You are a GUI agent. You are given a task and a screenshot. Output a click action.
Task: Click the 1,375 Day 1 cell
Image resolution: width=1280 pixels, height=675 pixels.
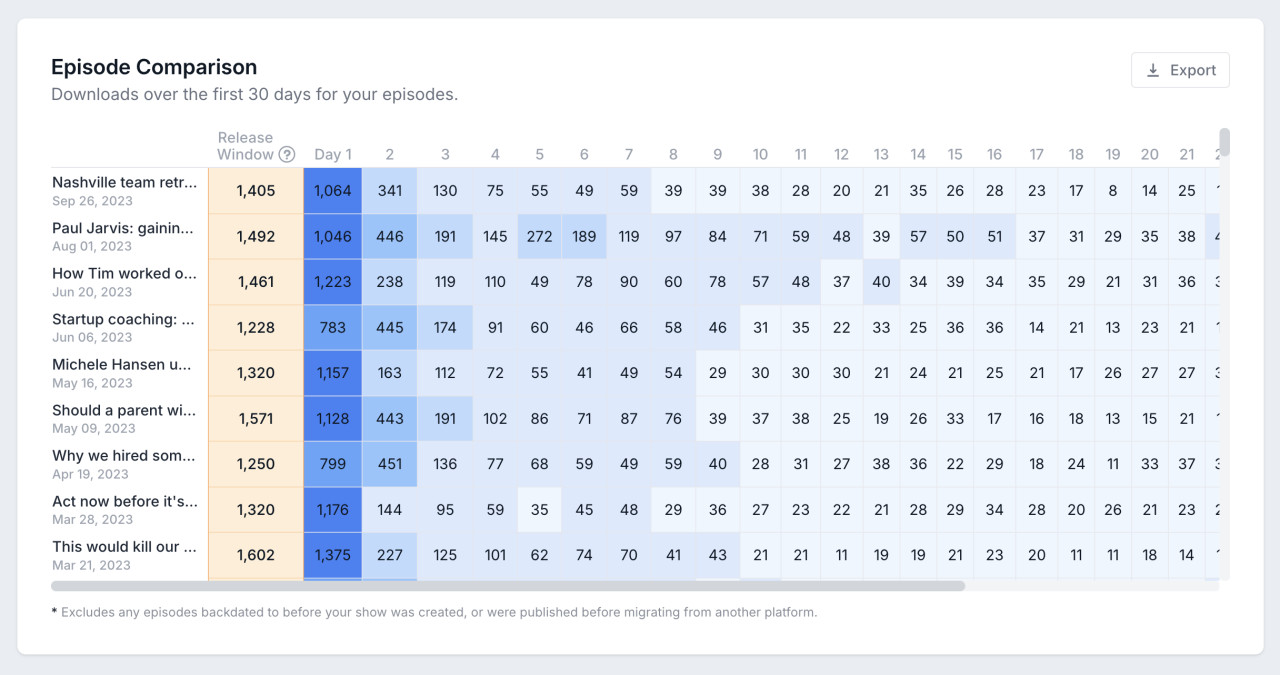point(333,555)
